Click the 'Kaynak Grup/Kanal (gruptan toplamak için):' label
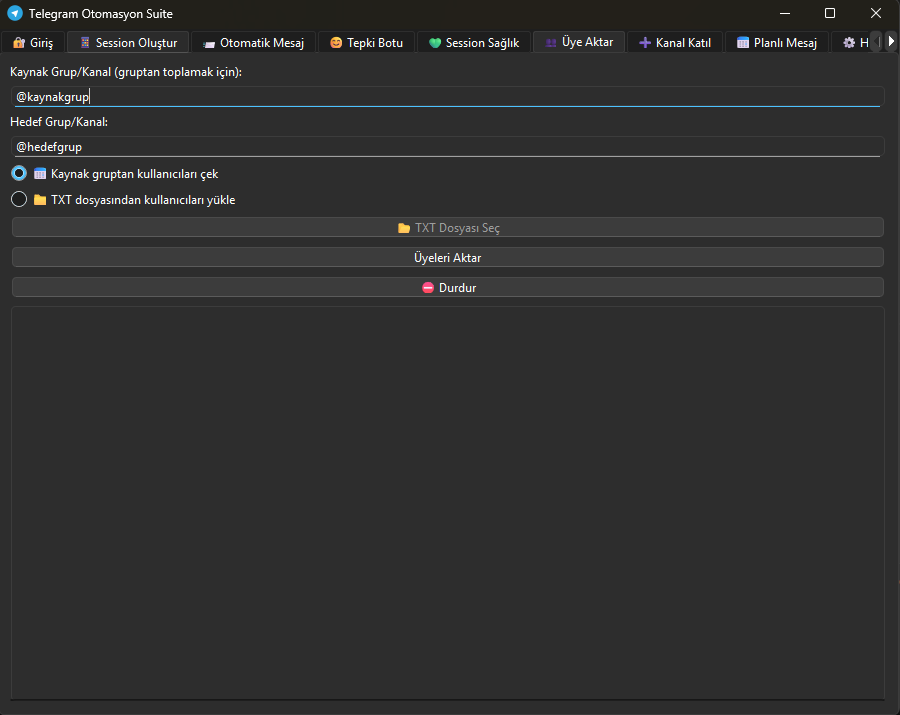 [126, 72]
